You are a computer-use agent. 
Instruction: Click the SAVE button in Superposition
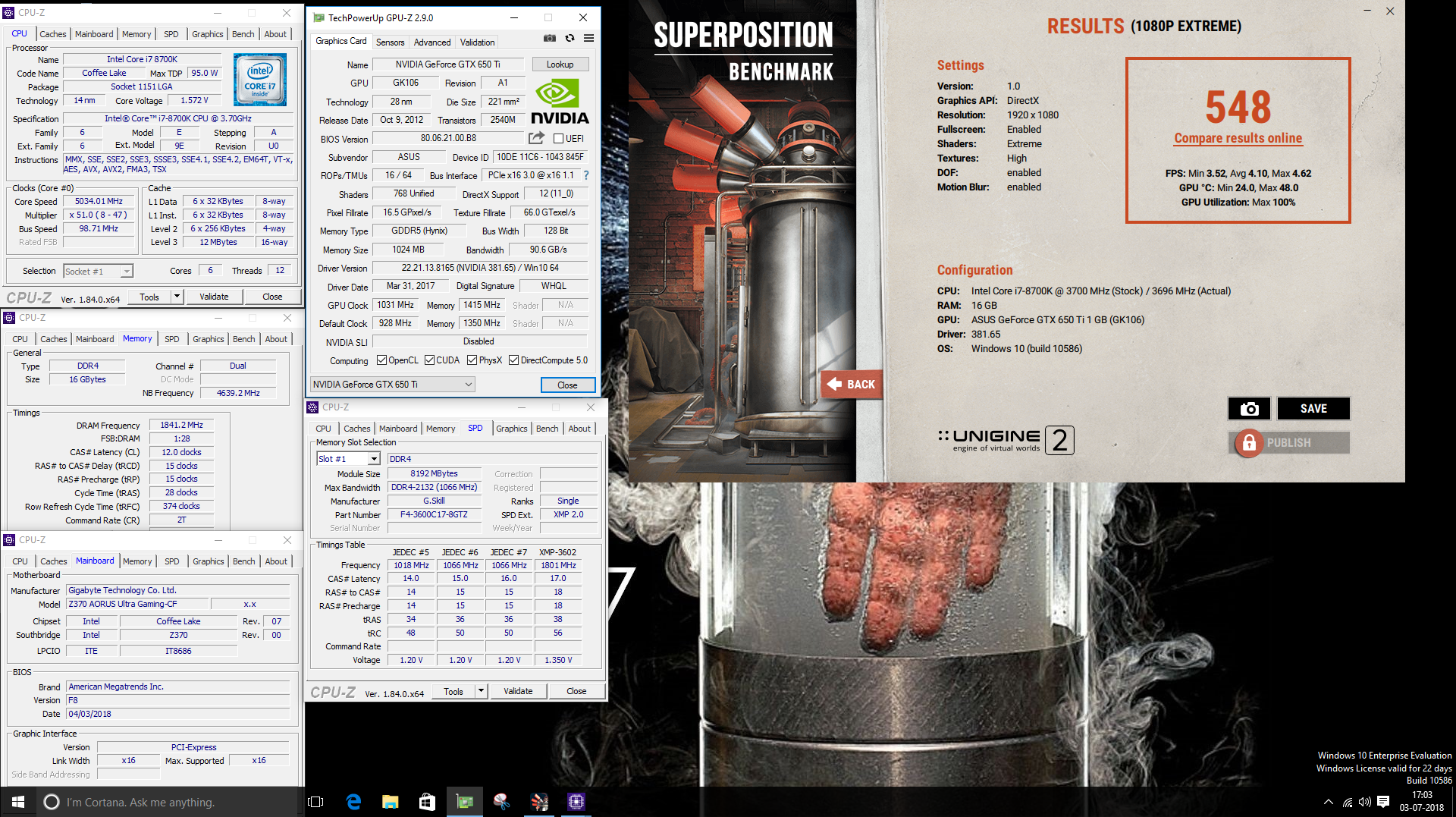click(1313, 409)
